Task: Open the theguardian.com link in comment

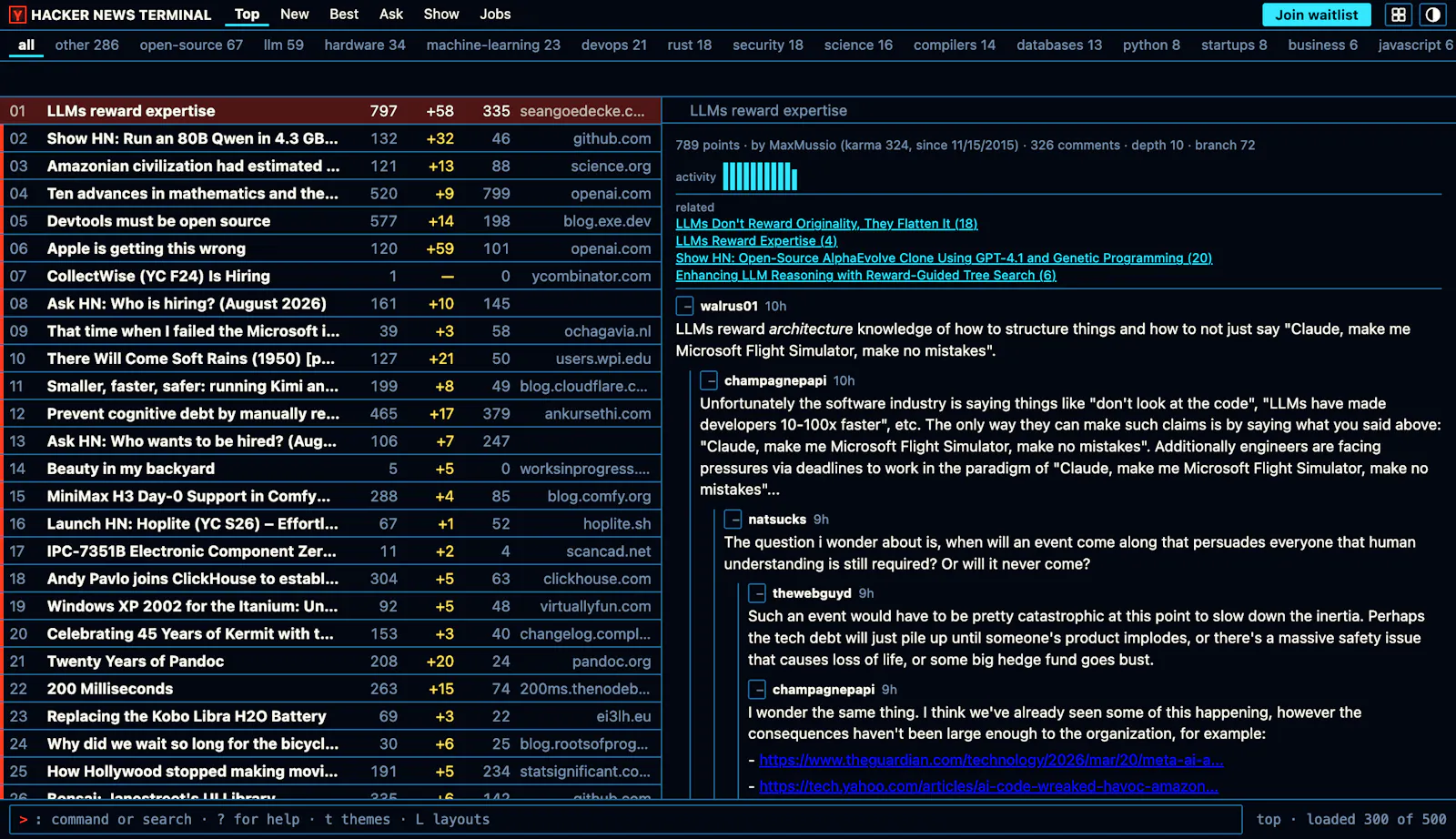Action: click(991, 760)
